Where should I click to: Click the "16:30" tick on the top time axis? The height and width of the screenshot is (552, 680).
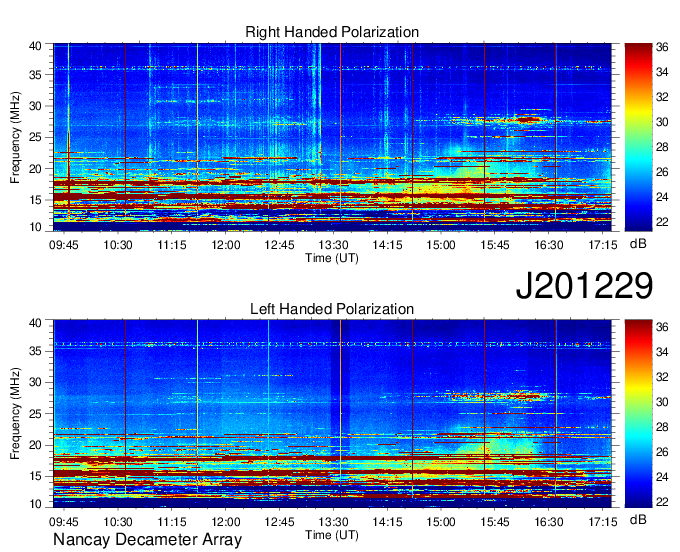pyautogui.click(x=549, y=245)
